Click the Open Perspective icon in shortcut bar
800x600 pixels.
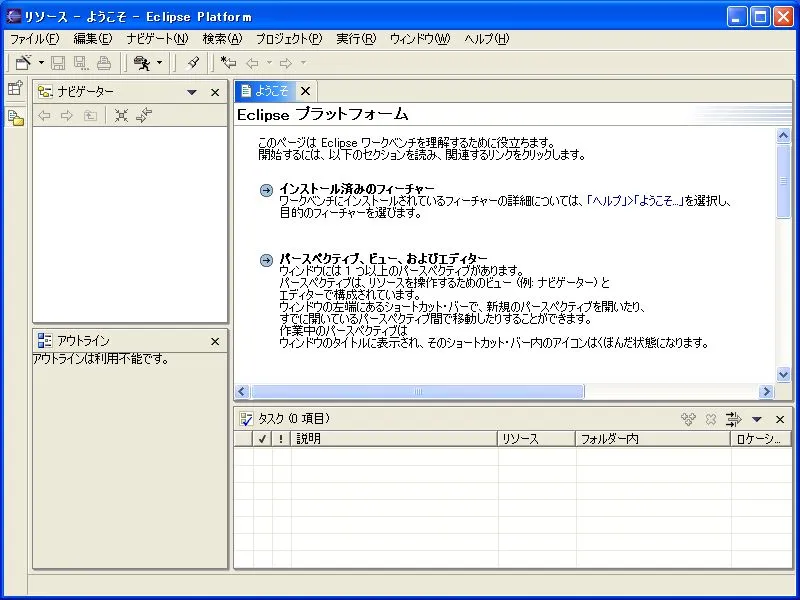coord(15,89)
